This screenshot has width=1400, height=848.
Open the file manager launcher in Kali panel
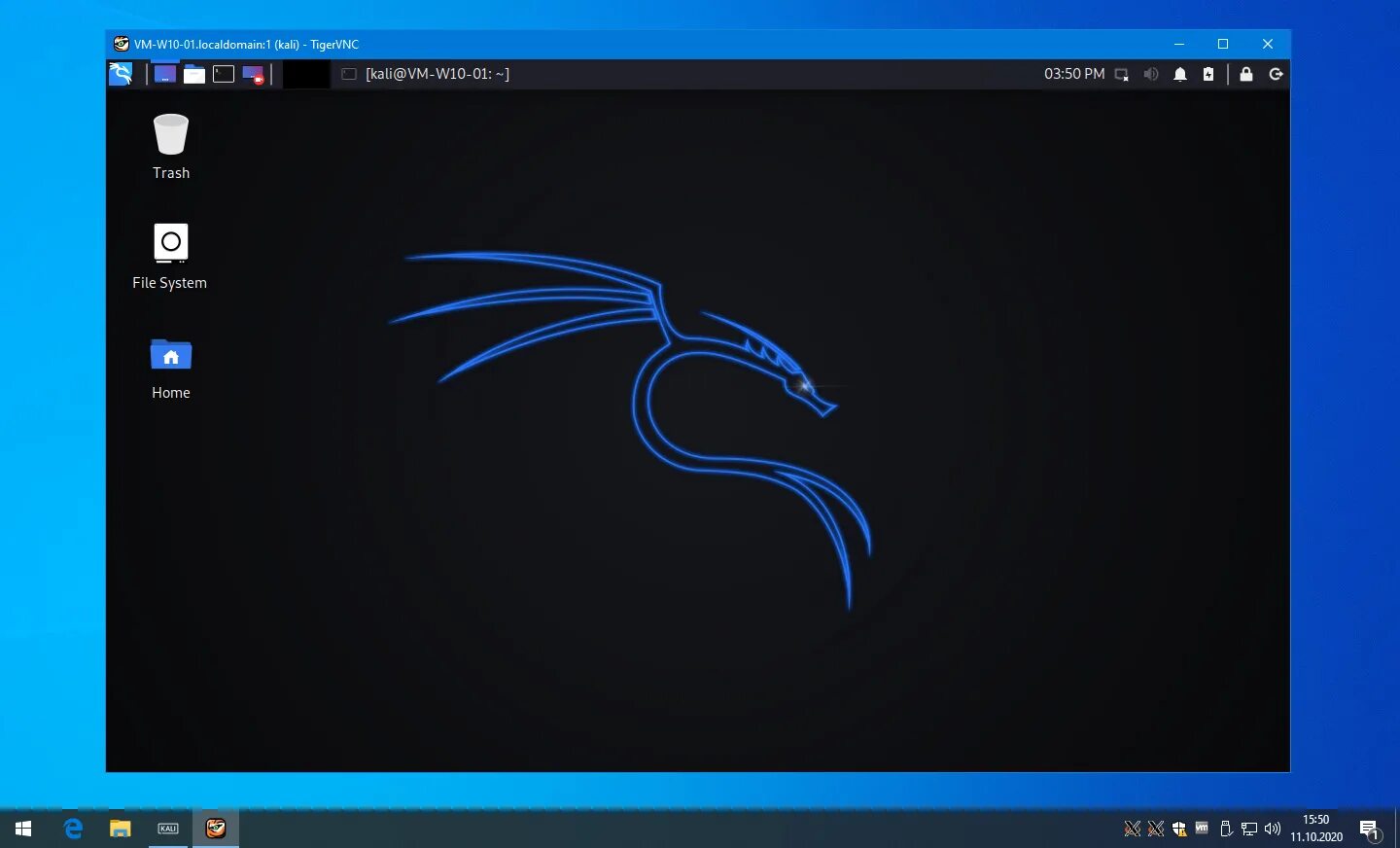[x=194, y=74]
